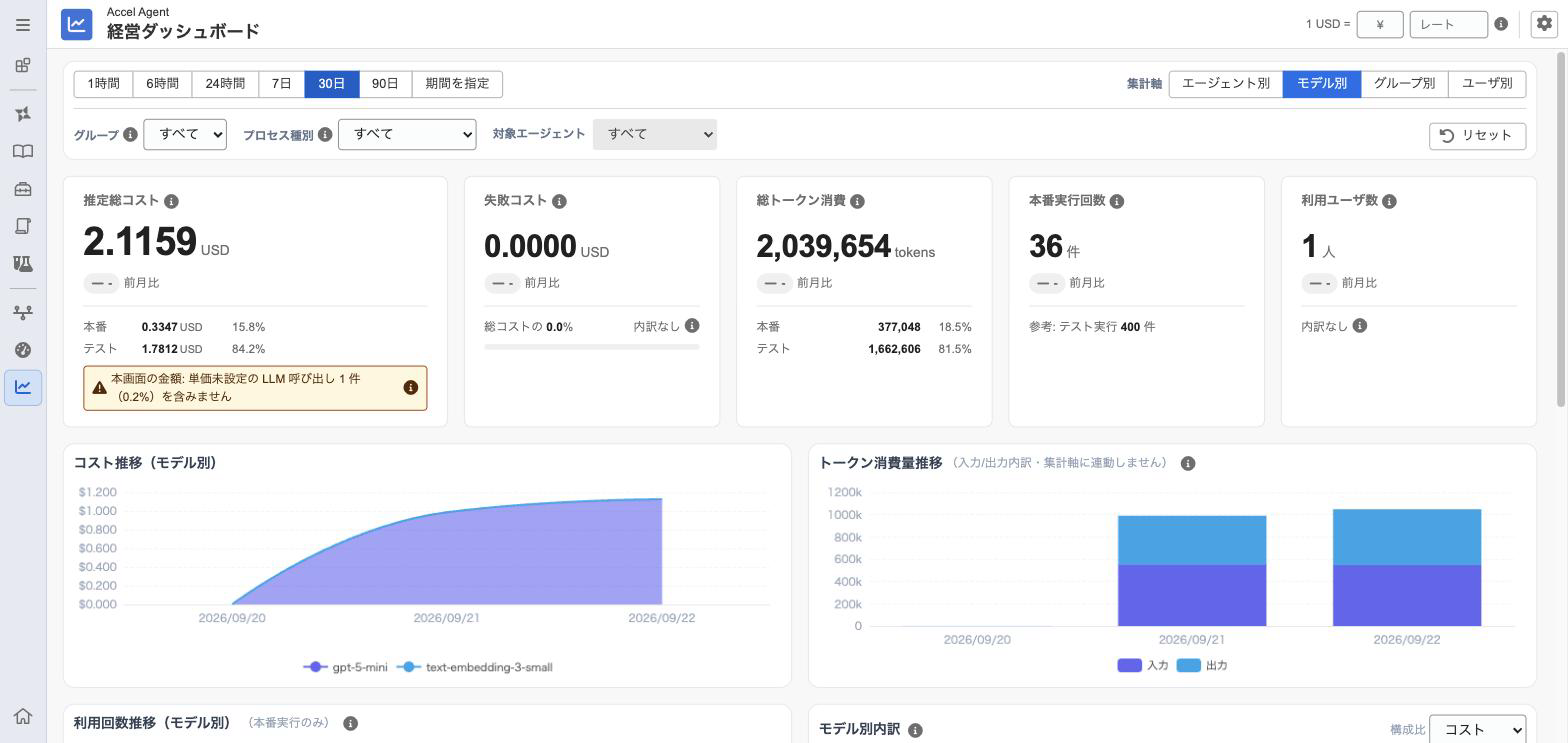Screen dimensions: 1568x743
Task: Click info icon next to 総トークン消費
Action: pos(857,201)
